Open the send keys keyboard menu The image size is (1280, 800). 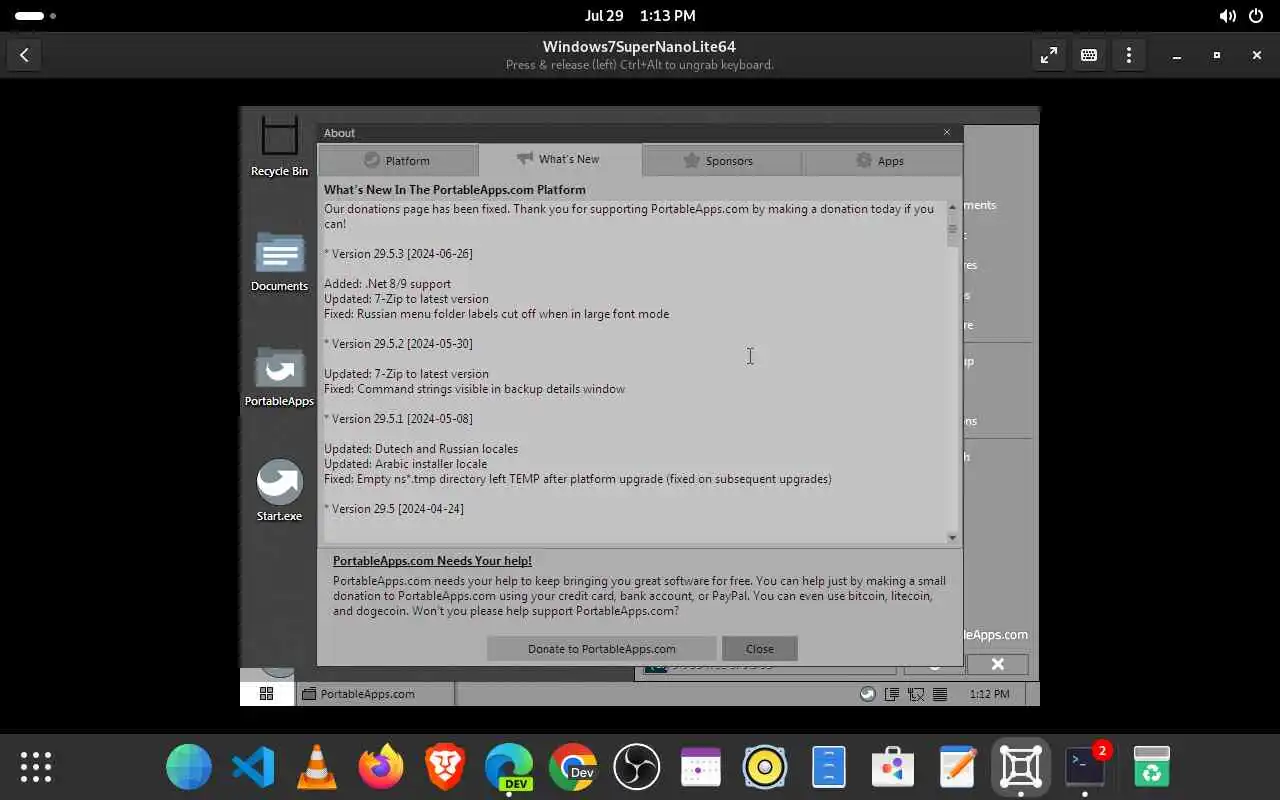pyautogui.click(x=1088, y=56)
